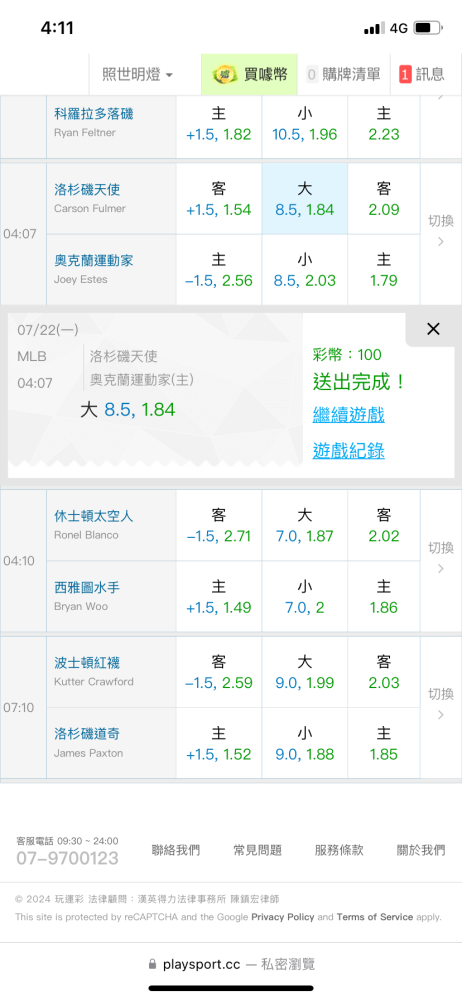Select 客 -1.5, 2.59 Red Sox spread
This screenshot has height=1000, width=462.
(x=219, y=672)
